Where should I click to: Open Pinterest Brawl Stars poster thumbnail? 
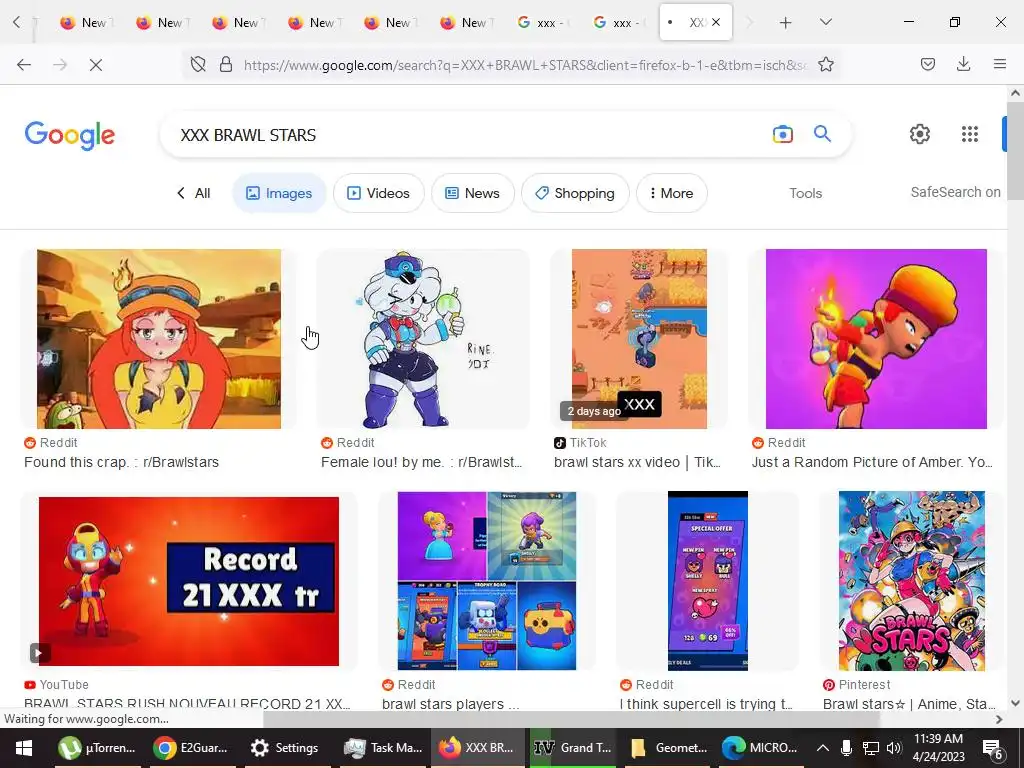tap(912, 581)
